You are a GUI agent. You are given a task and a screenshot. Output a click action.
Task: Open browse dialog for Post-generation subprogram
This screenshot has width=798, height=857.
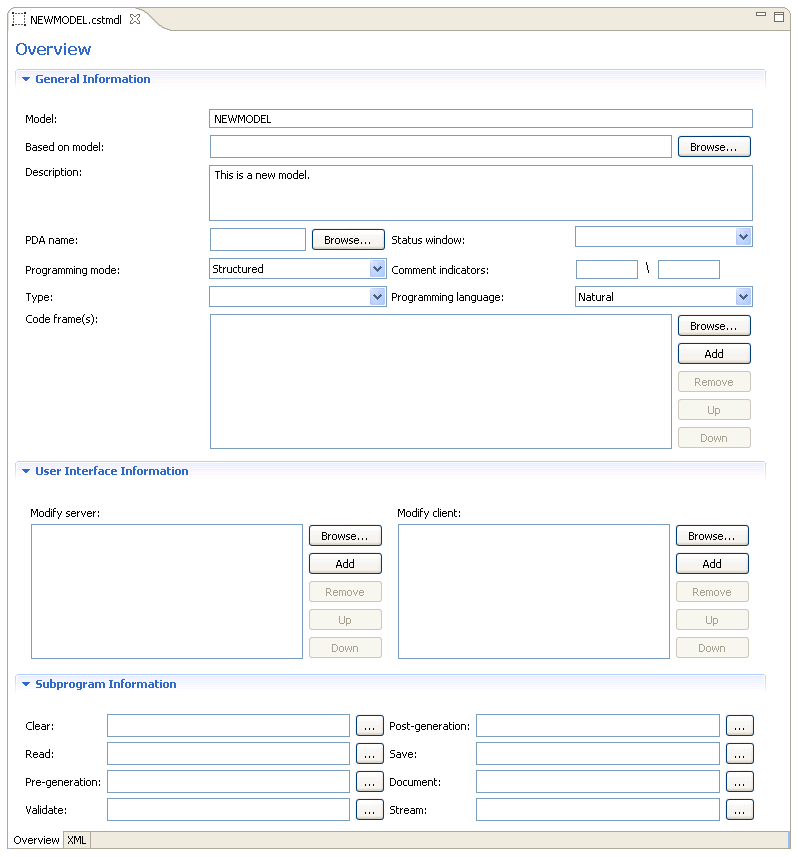pyautogui.click(x=739, y=726)
